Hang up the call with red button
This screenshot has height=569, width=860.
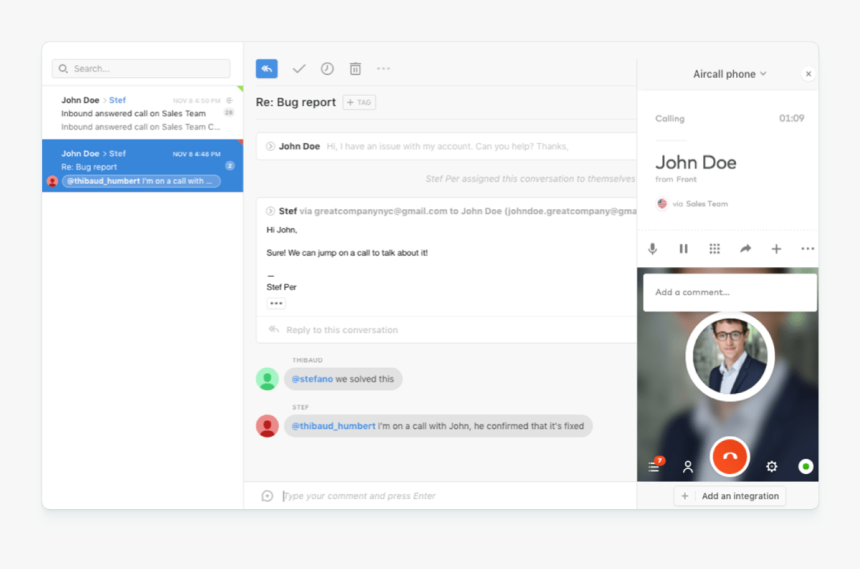(x=729, y=457)
